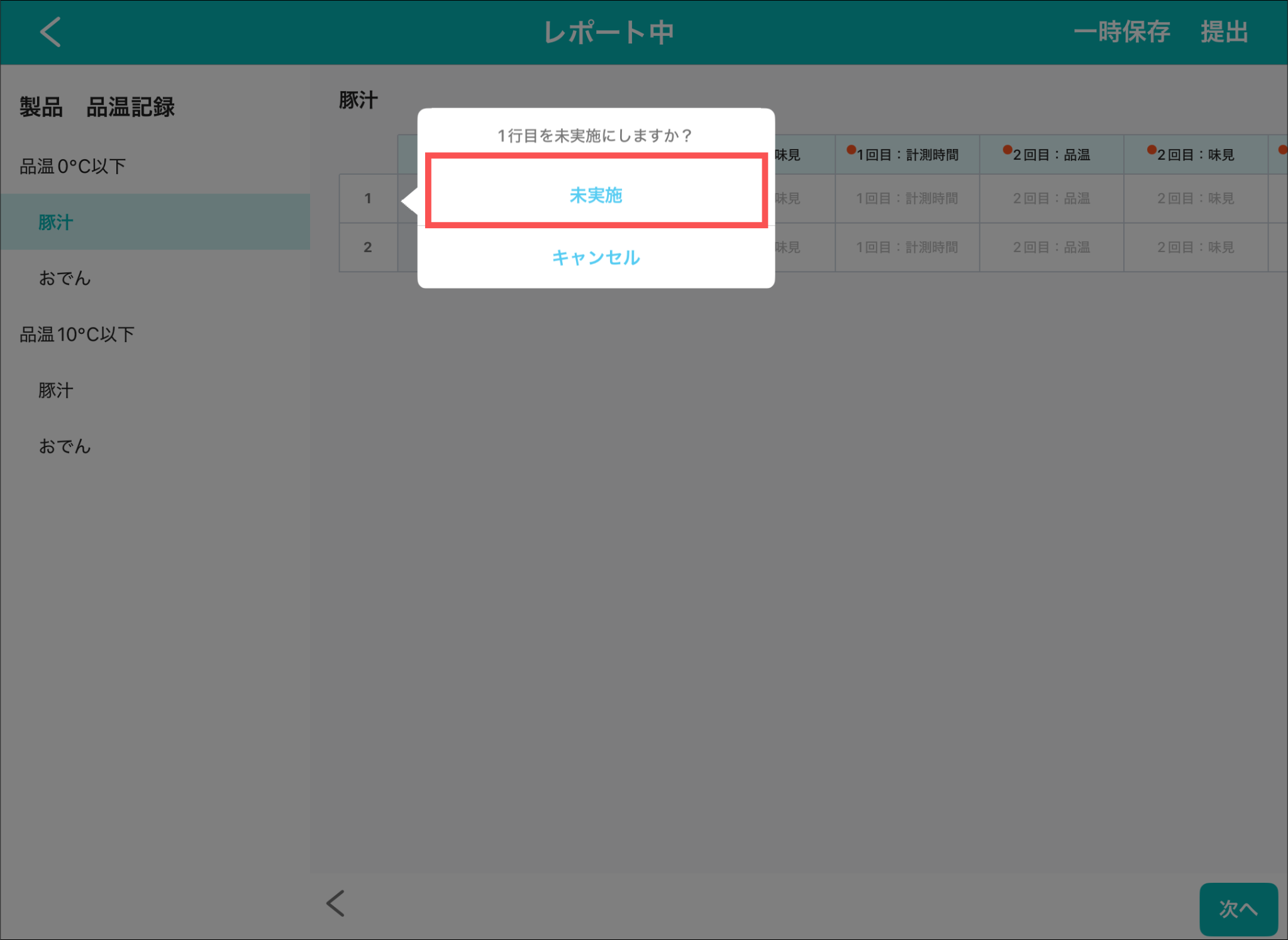Tap 一時保存 to save temporarily
The width and height of the screenshot is (1288, 940).
tap(1121, 32)
